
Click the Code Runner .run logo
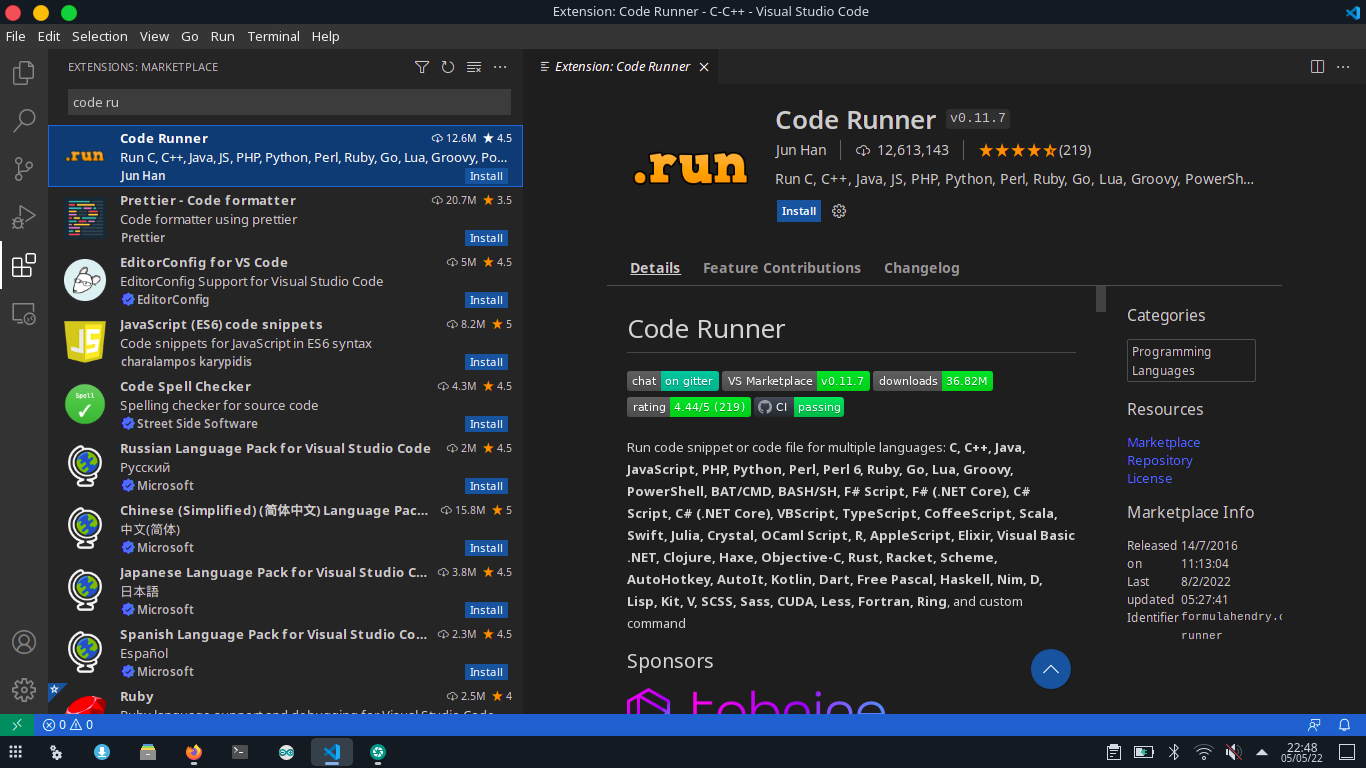(x=691, y=167)
